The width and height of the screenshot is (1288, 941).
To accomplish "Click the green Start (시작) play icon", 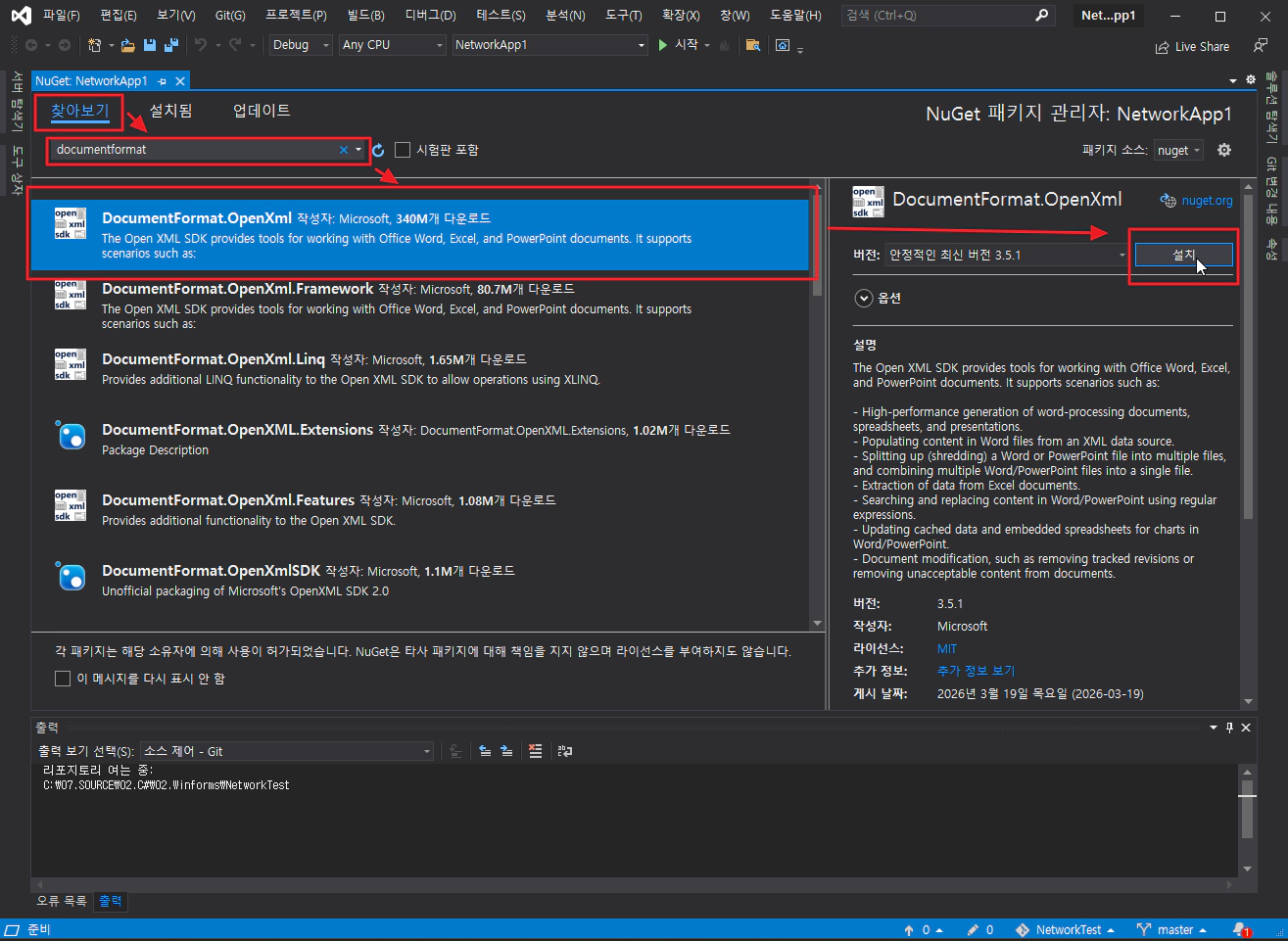I will (663, 45).
